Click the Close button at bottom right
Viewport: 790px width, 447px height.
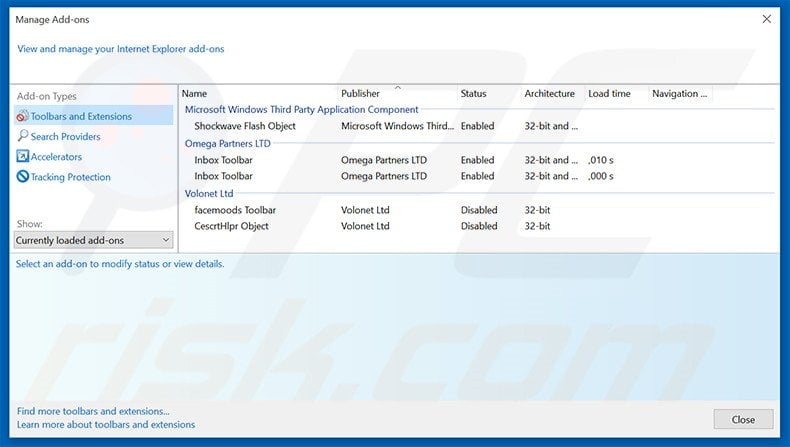pyautogui.click(x=743, y=419)
